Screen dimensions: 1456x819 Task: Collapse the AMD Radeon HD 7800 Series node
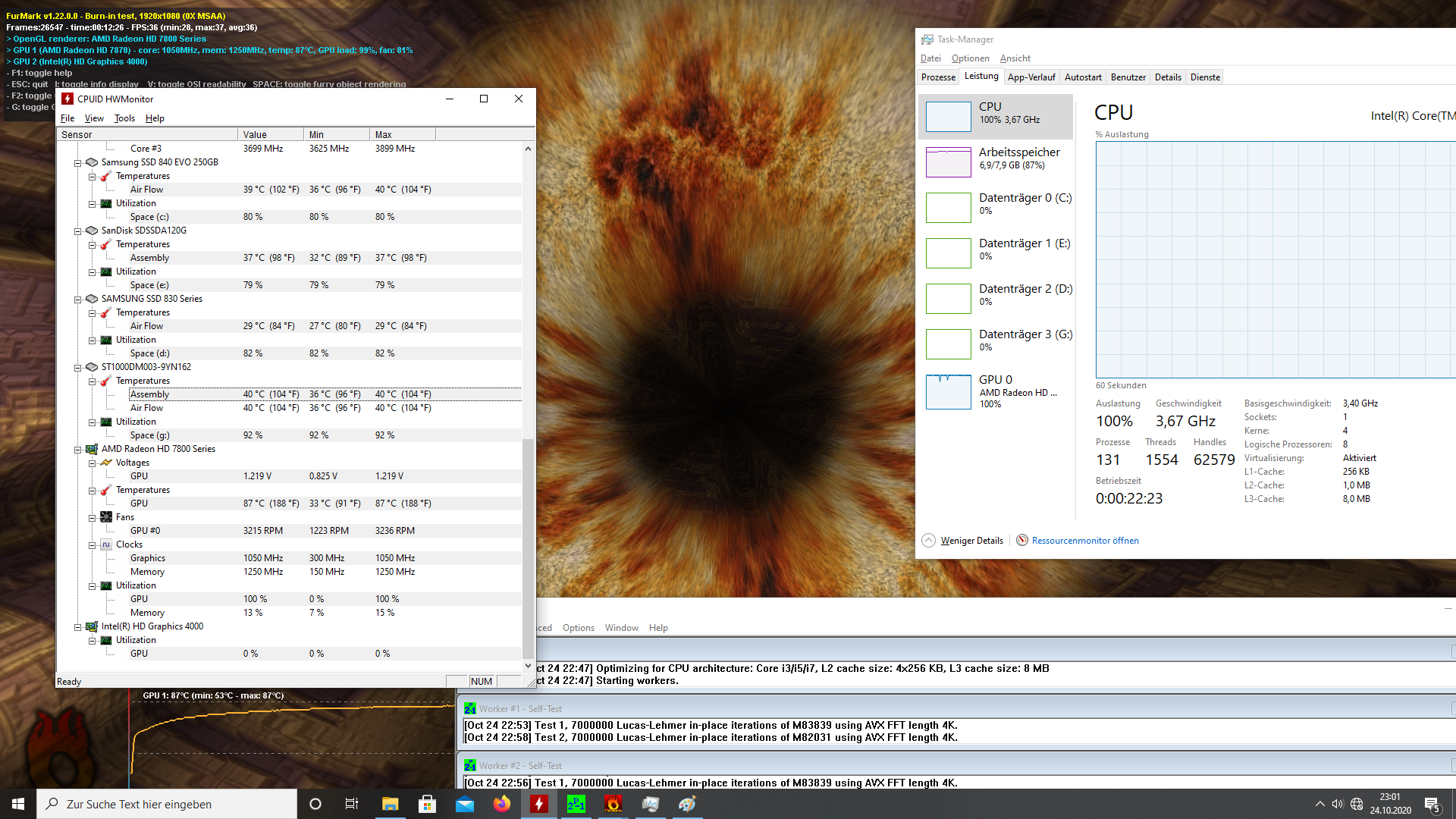[77, 450]
